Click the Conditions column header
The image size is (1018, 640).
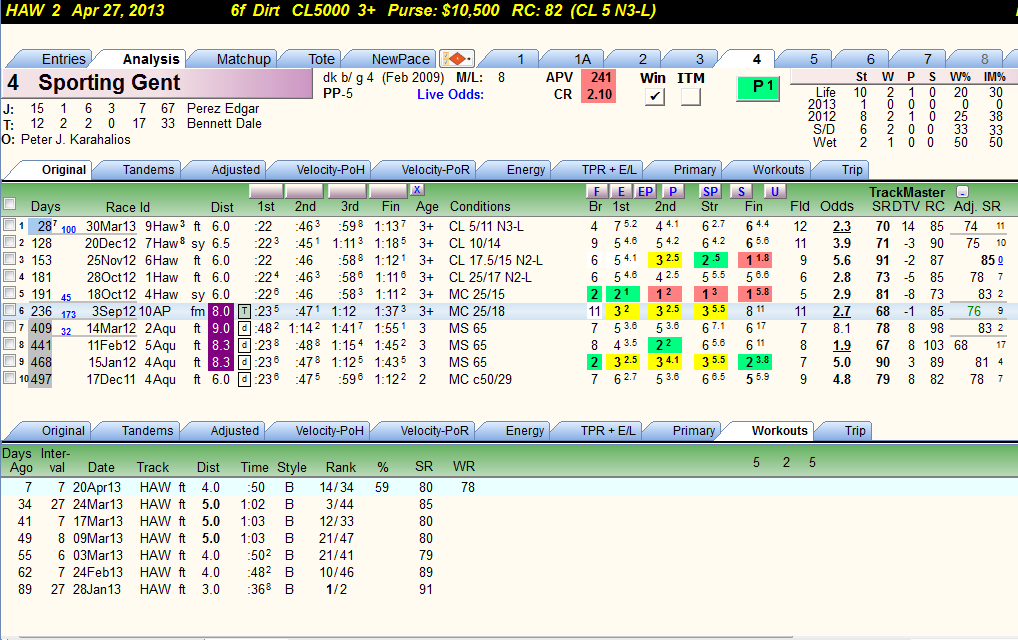click(x=480, y=206)
